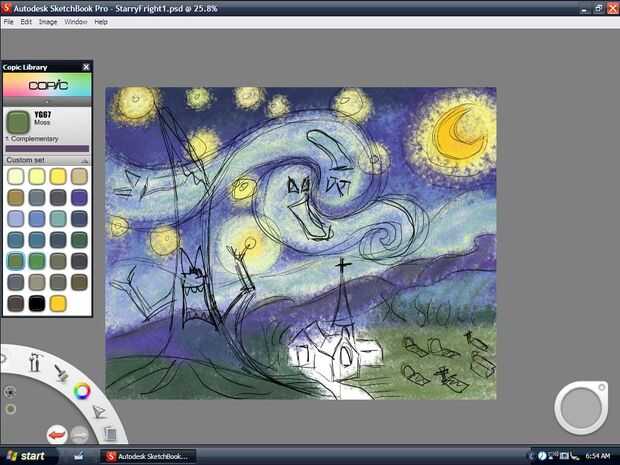Open the lagoon layers and pages icon
Viewport: 620px width, 465px height.
pyautogui.click(x=110, y=434)
